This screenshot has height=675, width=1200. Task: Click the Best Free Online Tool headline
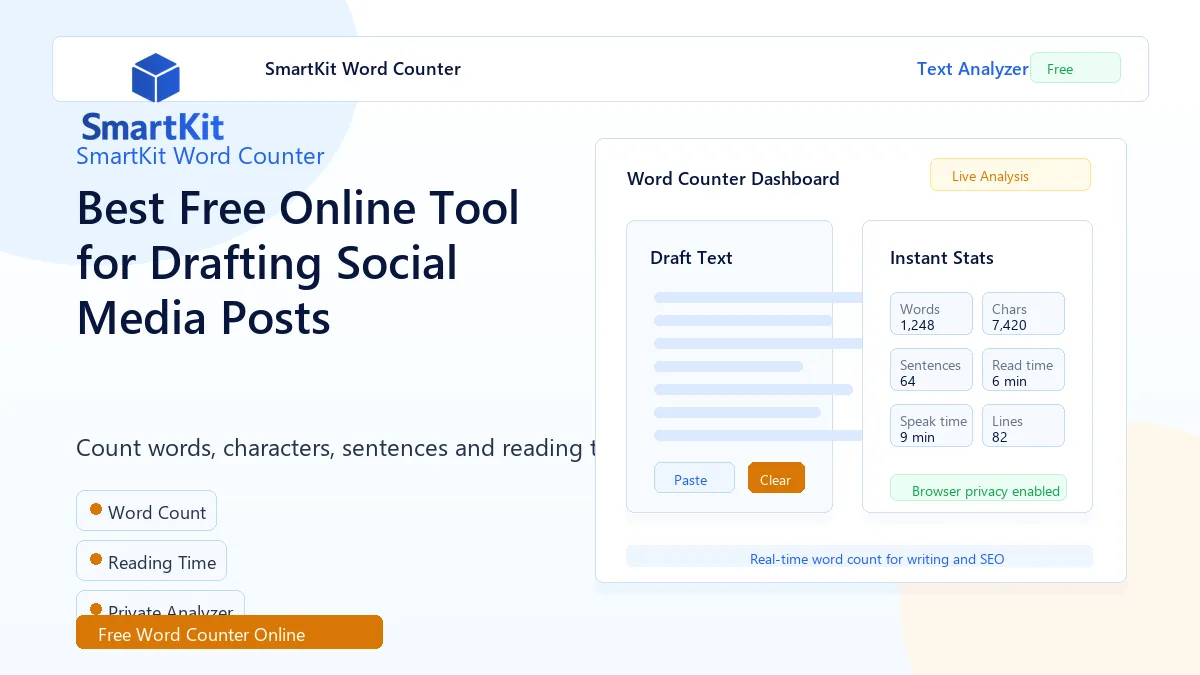click(298, 263)
